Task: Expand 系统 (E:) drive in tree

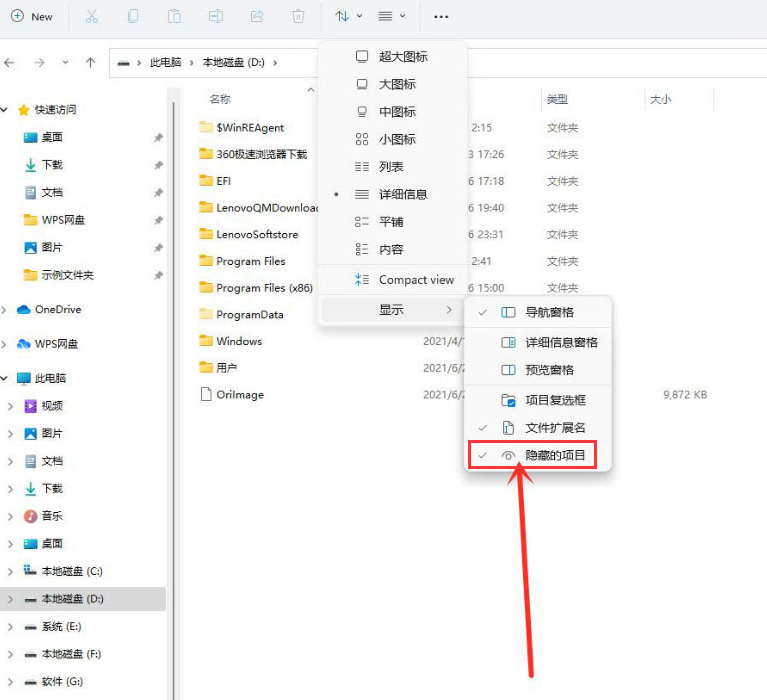Action: click(10, 627)
